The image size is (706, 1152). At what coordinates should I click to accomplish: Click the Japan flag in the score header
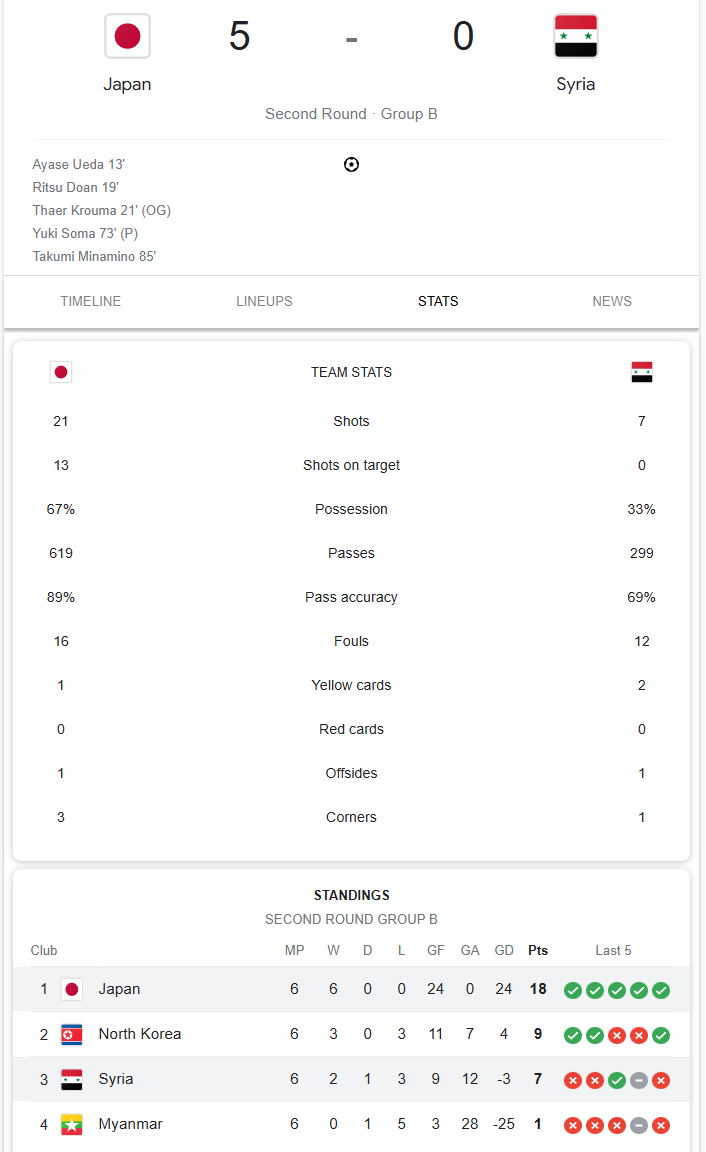tap(127, 36)
